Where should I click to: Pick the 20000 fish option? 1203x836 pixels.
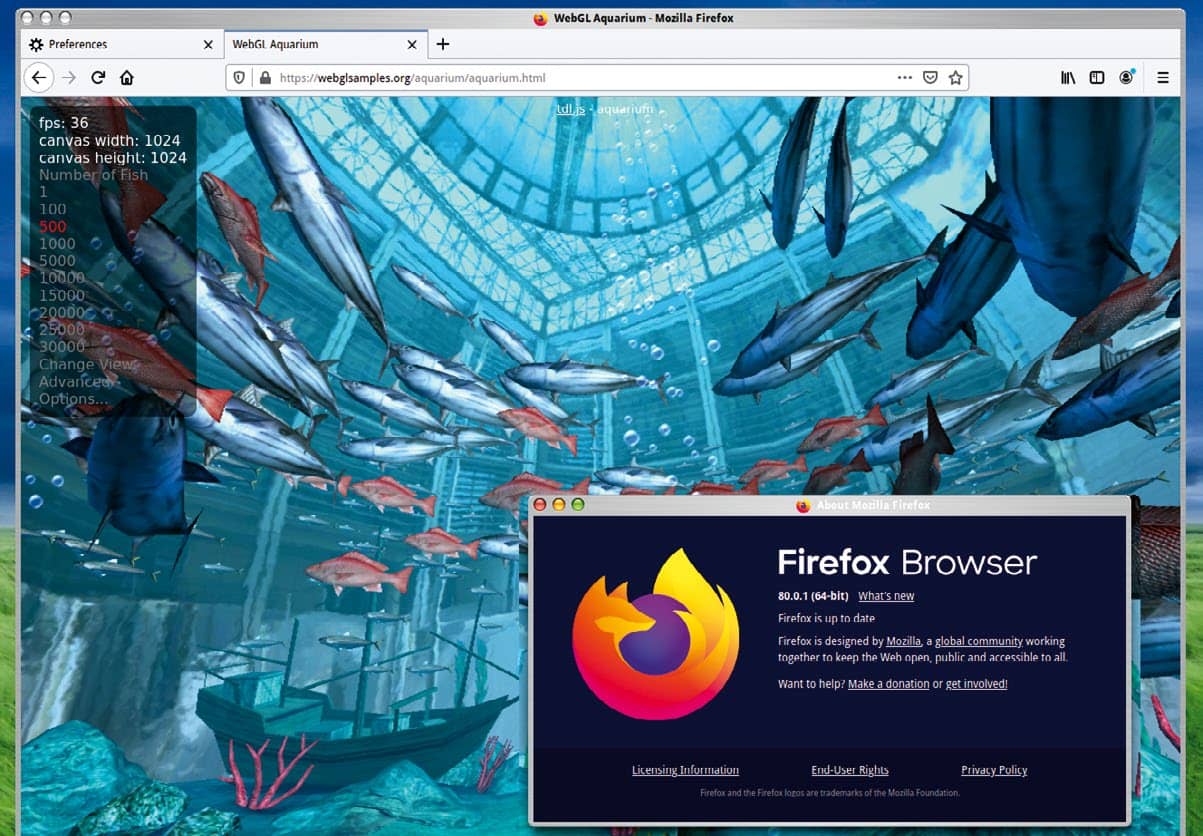[62, 312]
